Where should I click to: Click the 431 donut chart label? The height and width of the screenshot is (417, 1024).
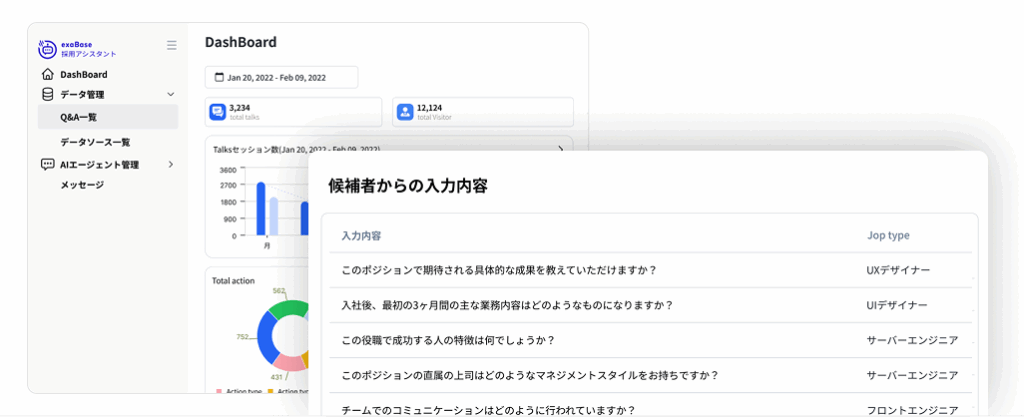278,377
